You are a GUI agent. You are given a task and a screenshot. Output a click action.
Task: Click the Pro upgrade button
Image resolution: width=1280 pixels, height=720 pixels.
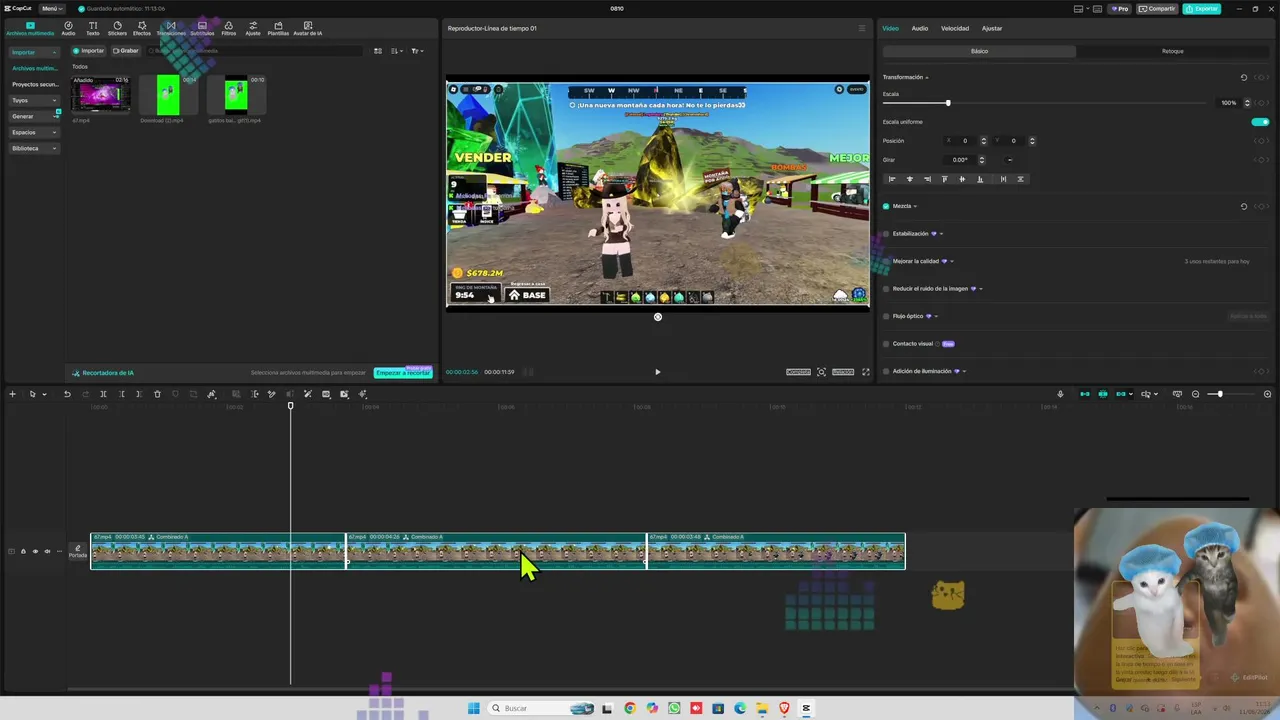tap(1120, 8)
